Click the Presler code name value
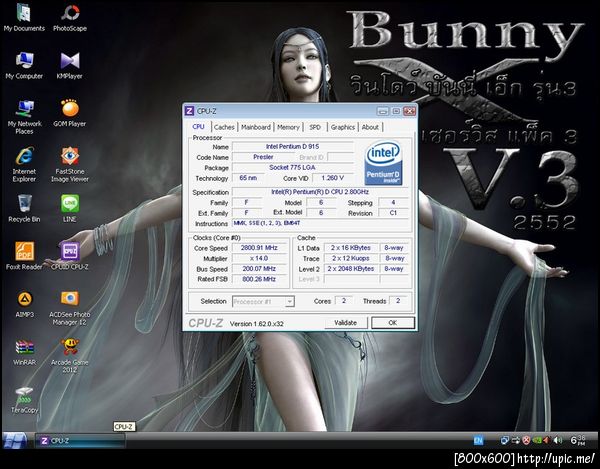The image size is (600, 469). pos(263,157)
